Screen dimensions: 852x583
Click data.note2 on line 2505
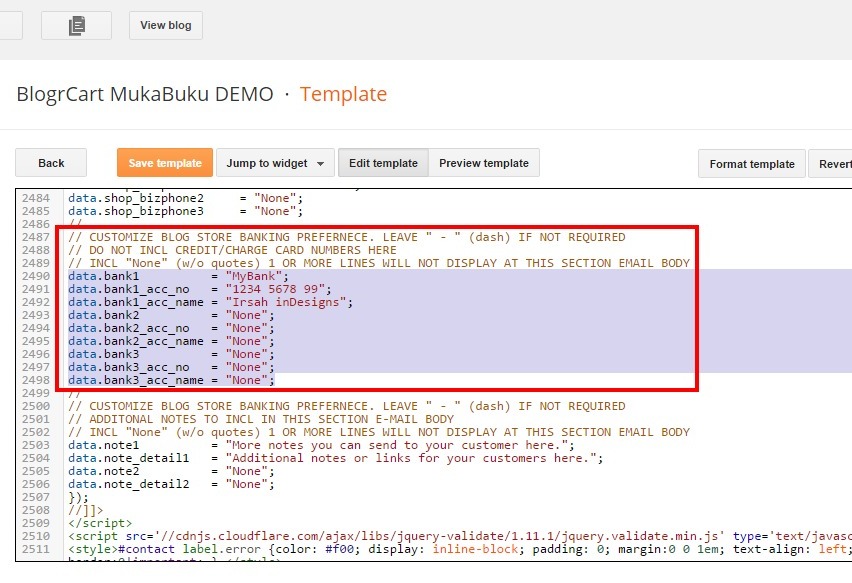104,472
